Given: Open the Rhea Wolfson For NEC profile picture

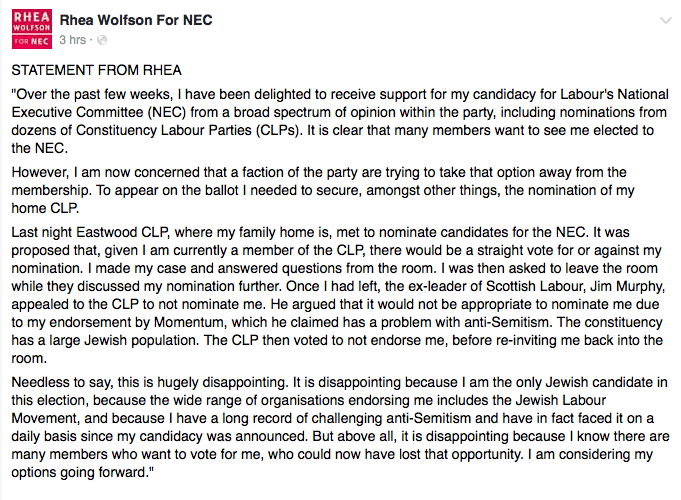Looking at the screenshot, I should tap(32, 29).
